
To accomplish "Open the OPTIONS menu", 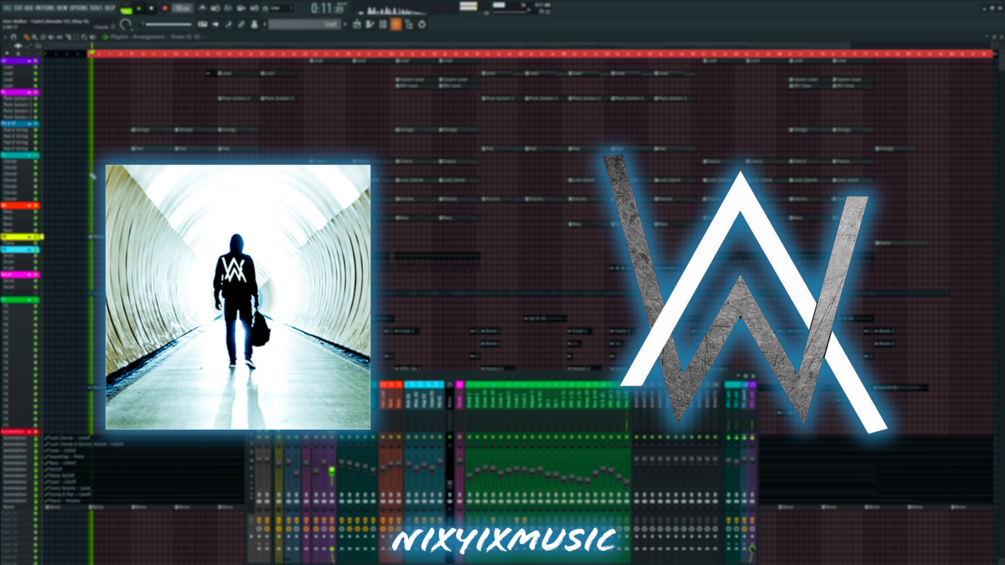I will pos(78,8).
